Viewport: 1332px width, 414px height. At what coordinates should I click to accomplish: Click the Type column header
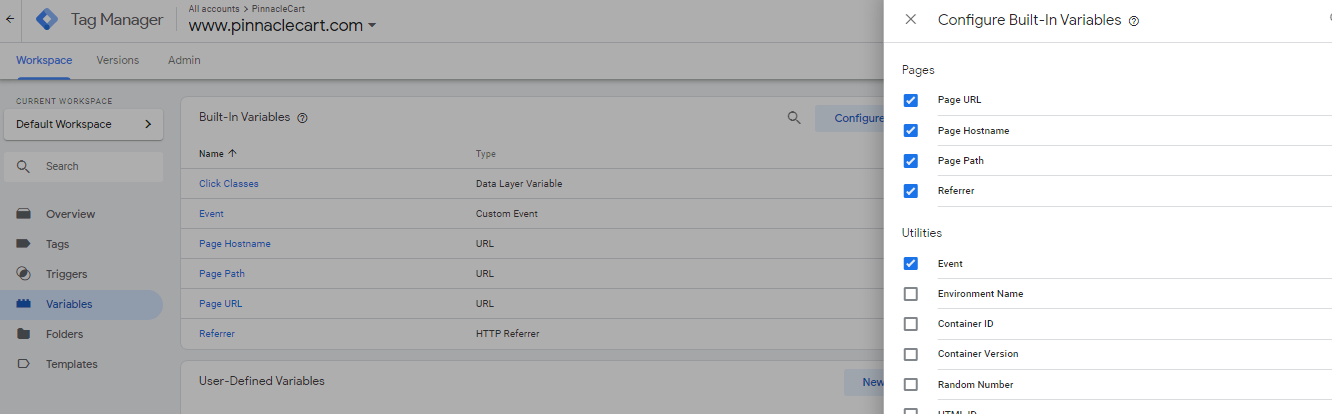coord(486,154)
